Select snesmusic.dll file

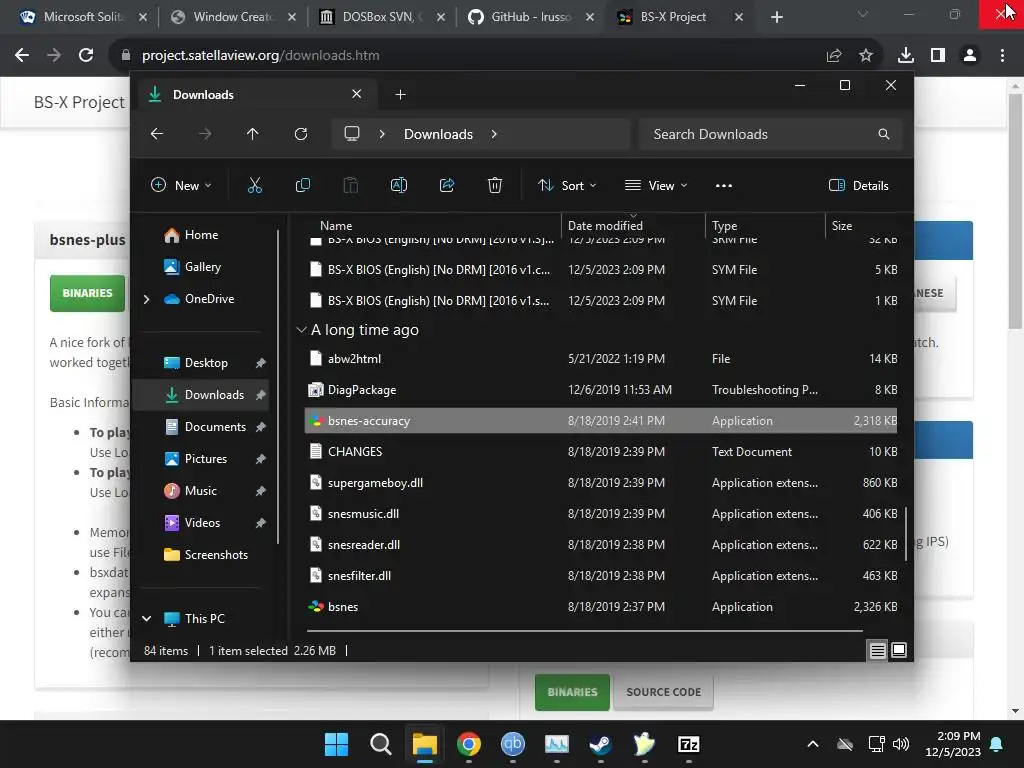click(601, 514)
